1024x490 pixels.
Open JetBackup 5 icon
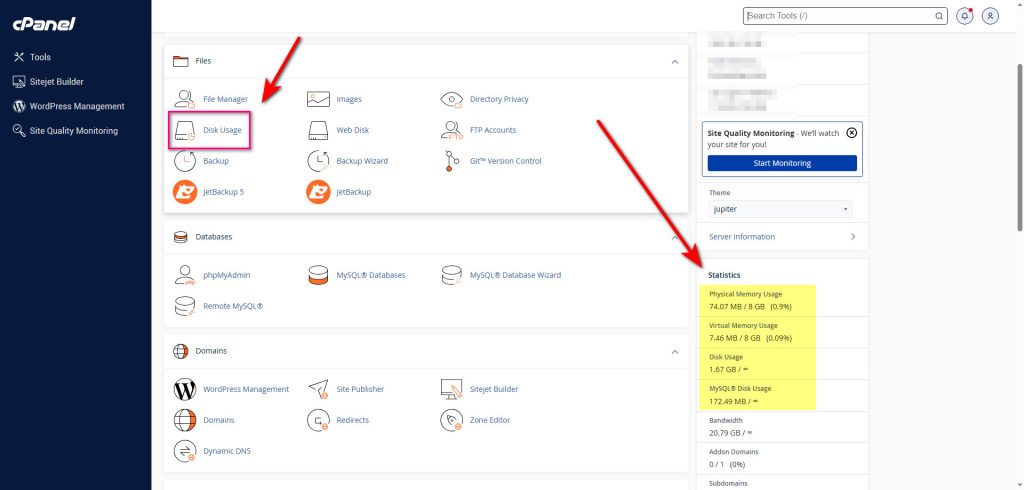point(185,191)
